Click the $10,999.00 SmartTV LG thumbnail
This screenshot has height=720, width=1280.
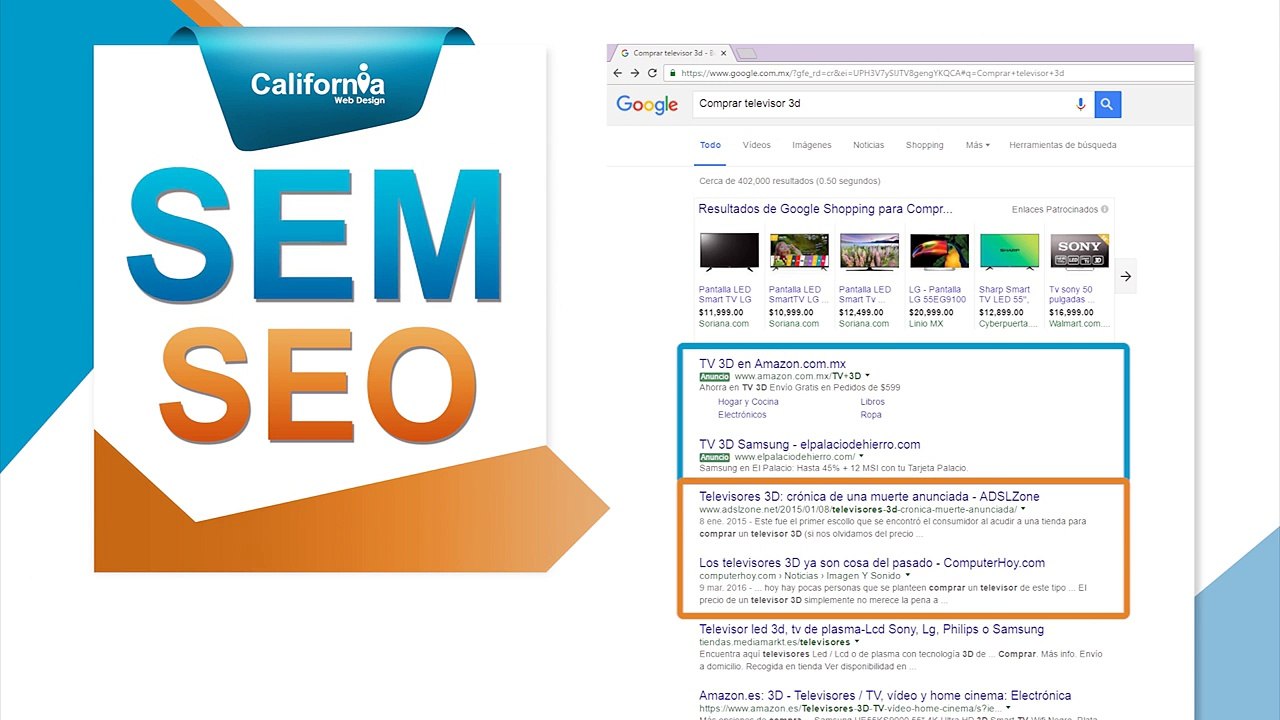(799, 253)
